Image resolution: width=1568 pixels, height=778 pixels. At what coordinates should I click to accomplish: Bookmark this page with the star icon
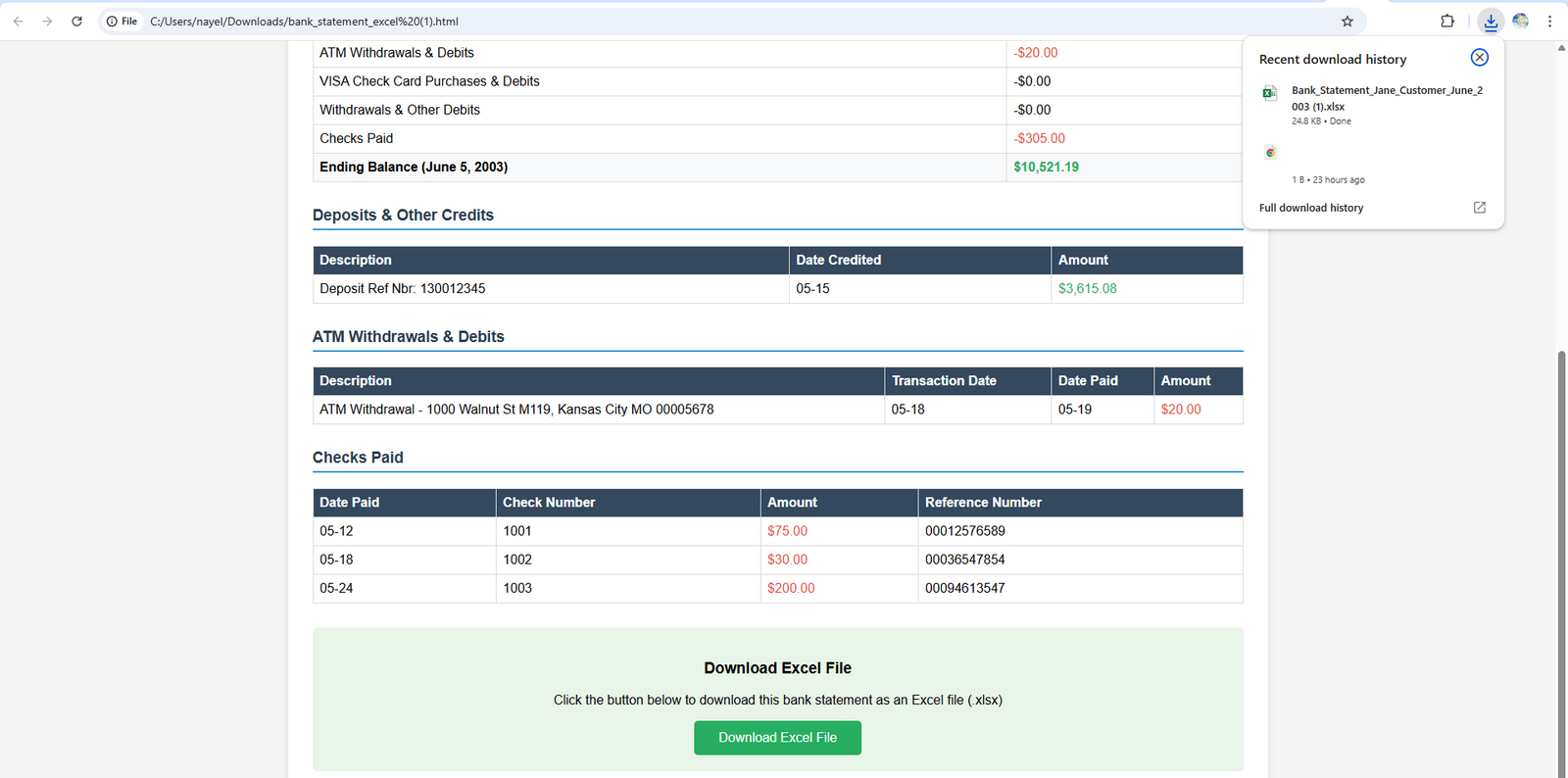pos(1347,21)
